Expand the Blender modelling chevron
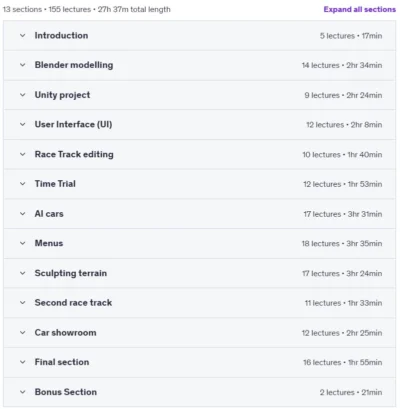 tap(22, 65)
